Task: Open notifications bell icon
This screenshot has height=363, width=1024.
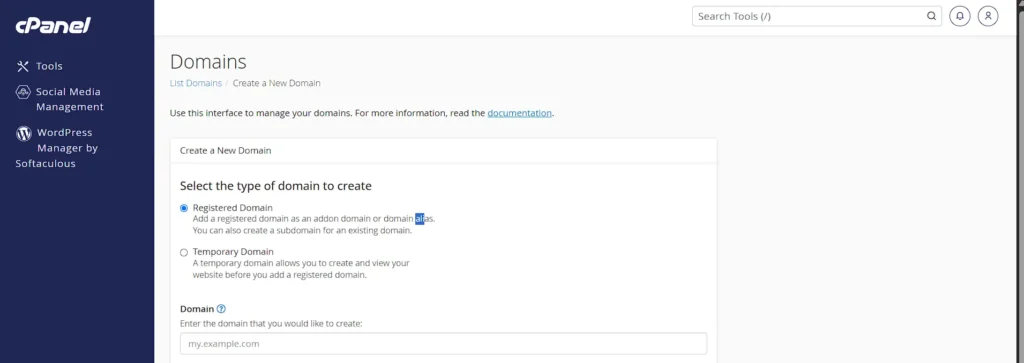Action: coord(959,16)
